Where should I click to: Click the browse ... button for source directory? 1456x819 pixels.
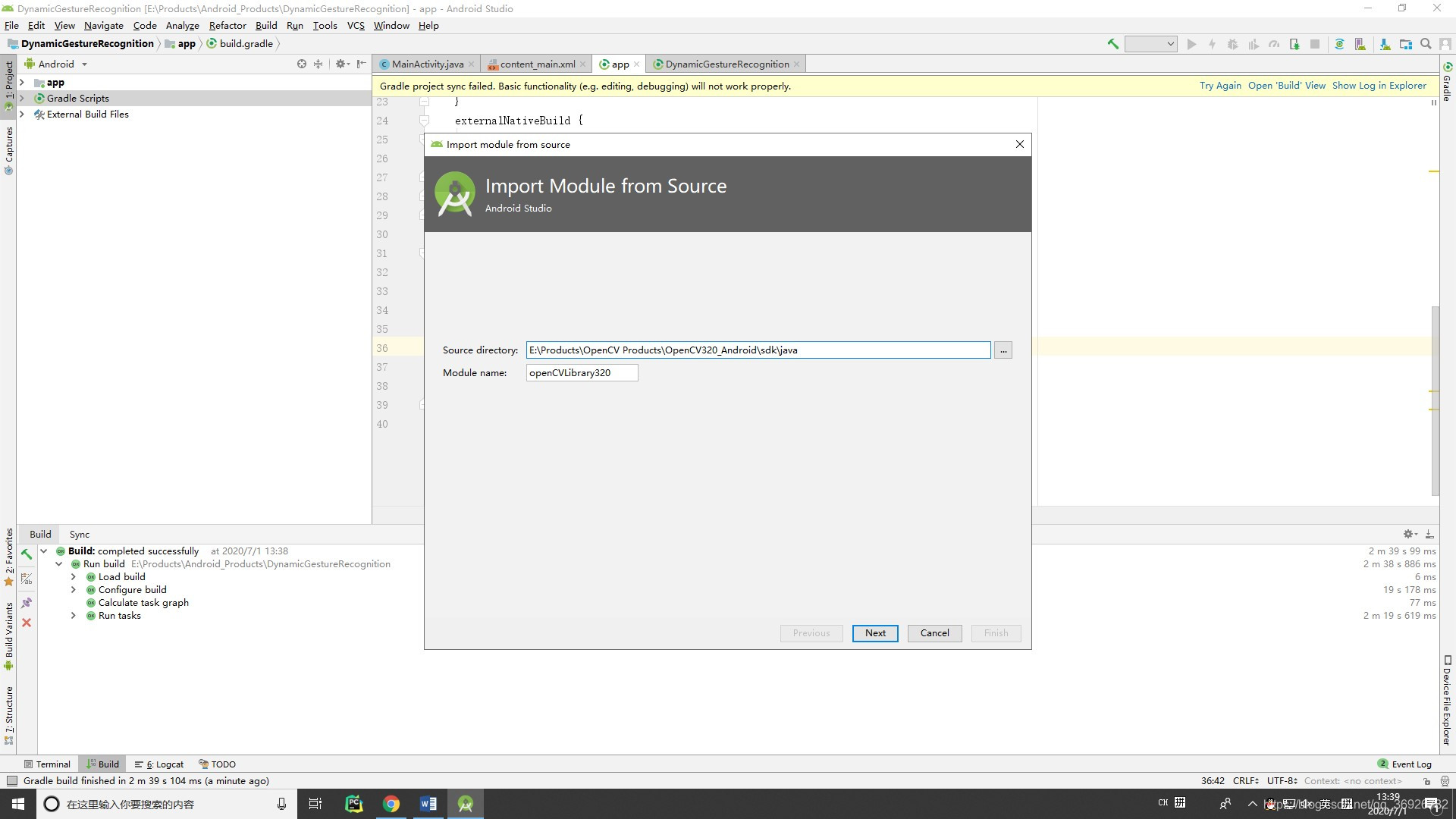click(1003, 350)
